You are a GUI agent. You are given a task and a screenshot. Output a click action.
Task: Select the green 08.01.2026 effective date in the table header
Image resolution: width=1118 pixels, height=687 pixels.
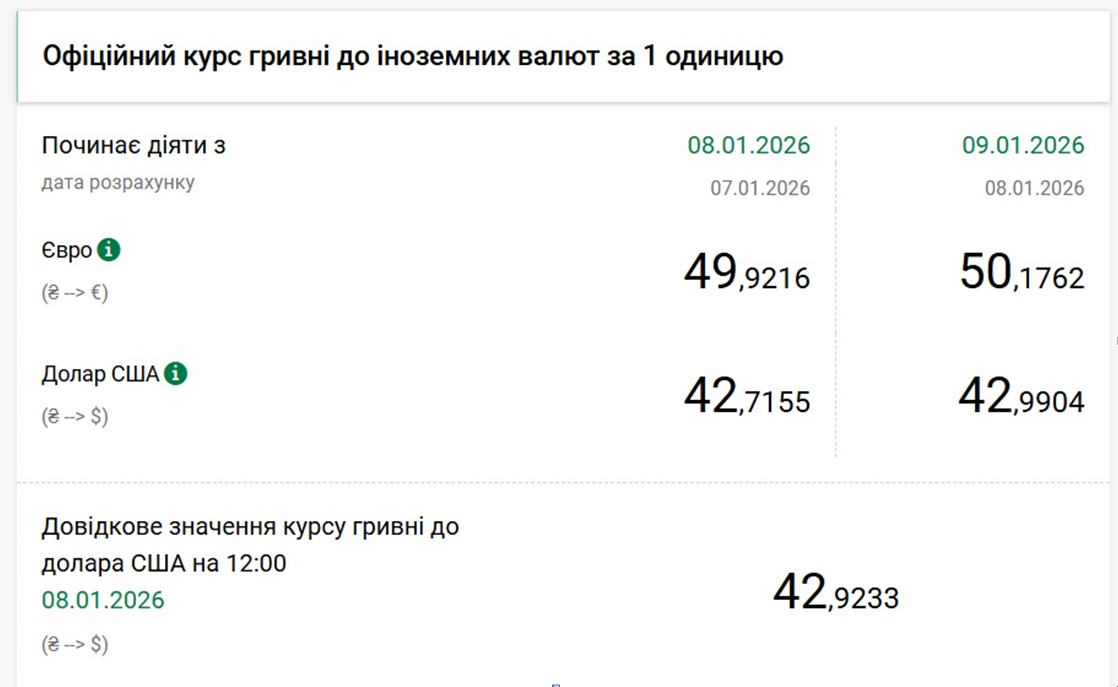tap(748, 145)
